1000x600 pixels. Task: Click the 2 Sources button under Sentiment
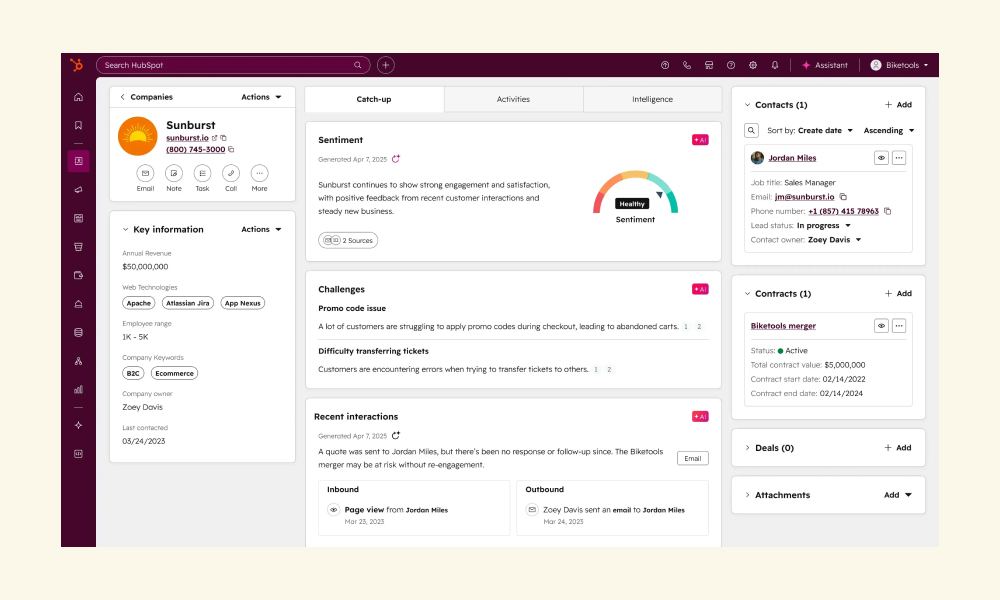coord(348,240)
